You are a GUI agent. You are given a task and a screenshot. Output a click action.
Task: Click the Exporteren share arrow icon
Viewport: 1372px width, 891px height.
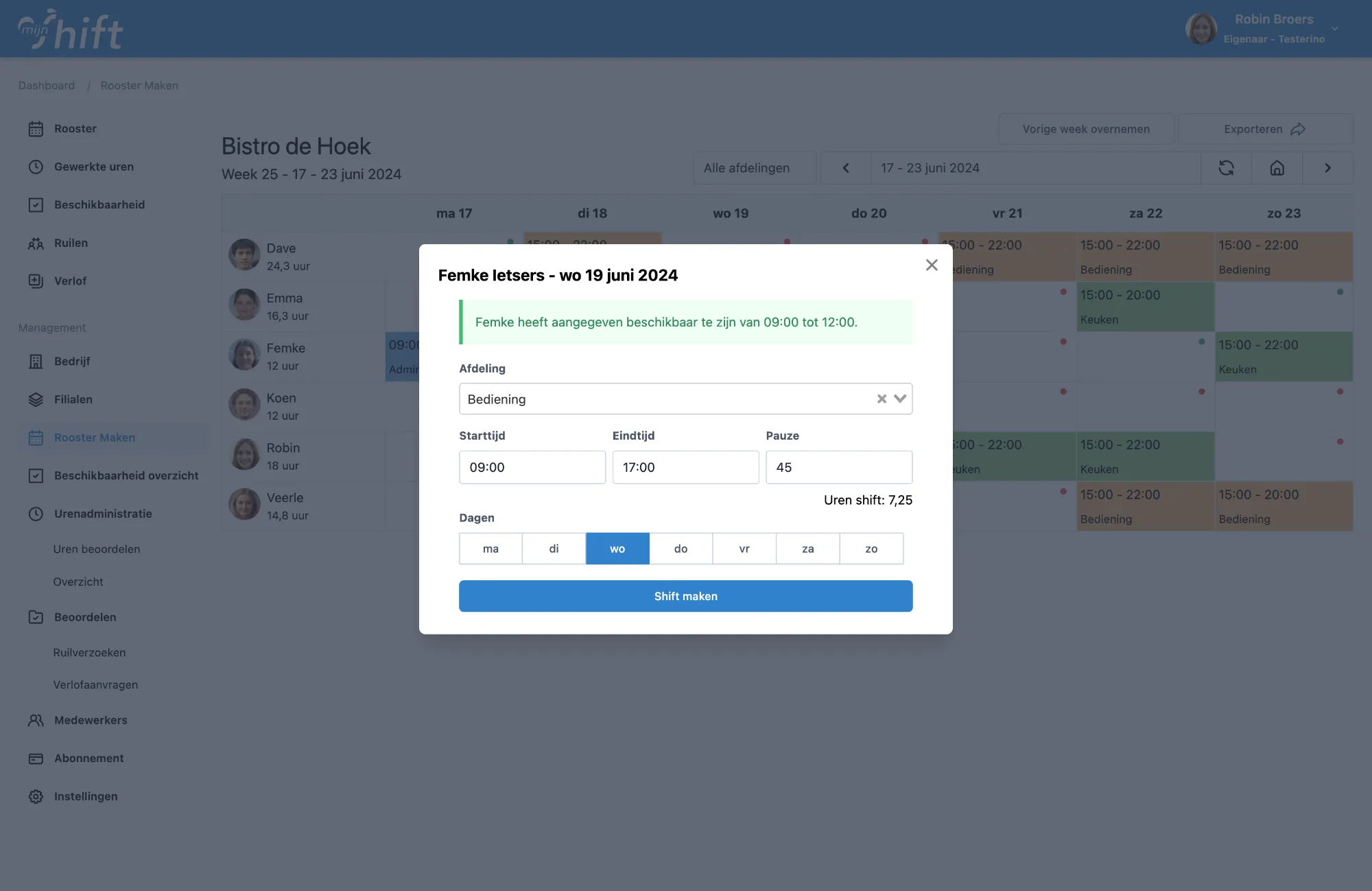1298,129
